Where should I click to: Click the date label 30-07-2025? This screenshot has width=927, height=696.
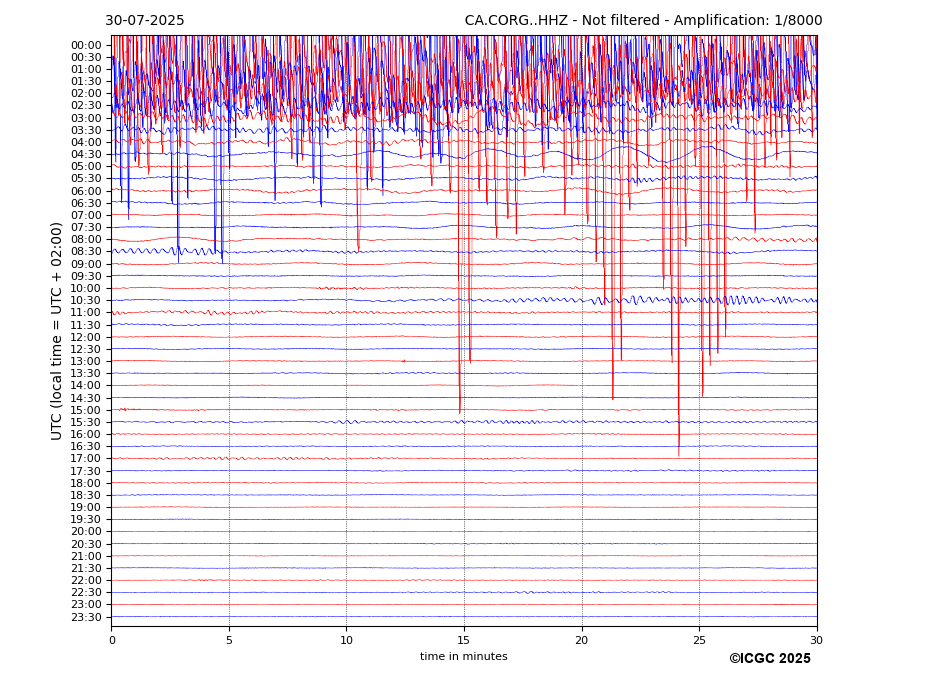(x=145, y=21)
